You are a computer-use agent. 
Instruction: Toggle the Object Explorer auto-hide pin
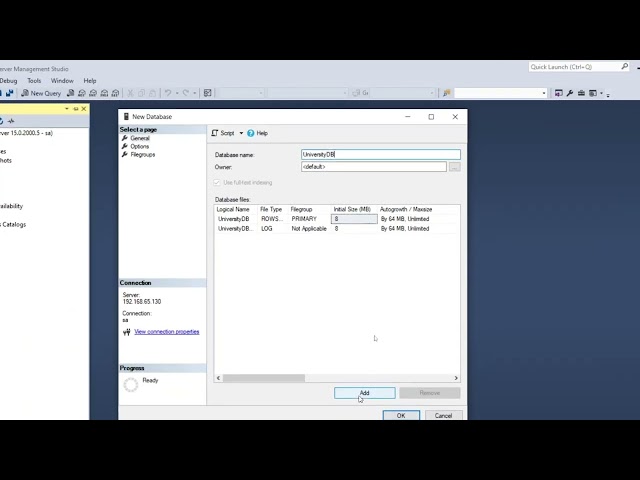76,109
